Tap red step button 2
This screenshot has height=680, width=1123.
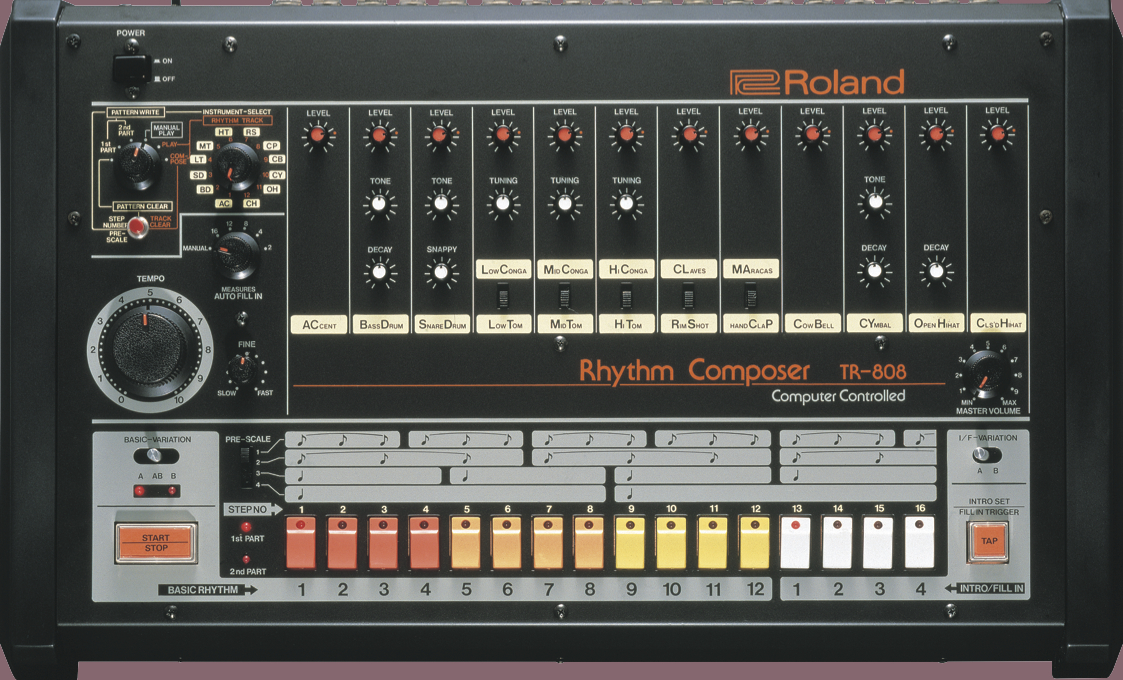342,543
